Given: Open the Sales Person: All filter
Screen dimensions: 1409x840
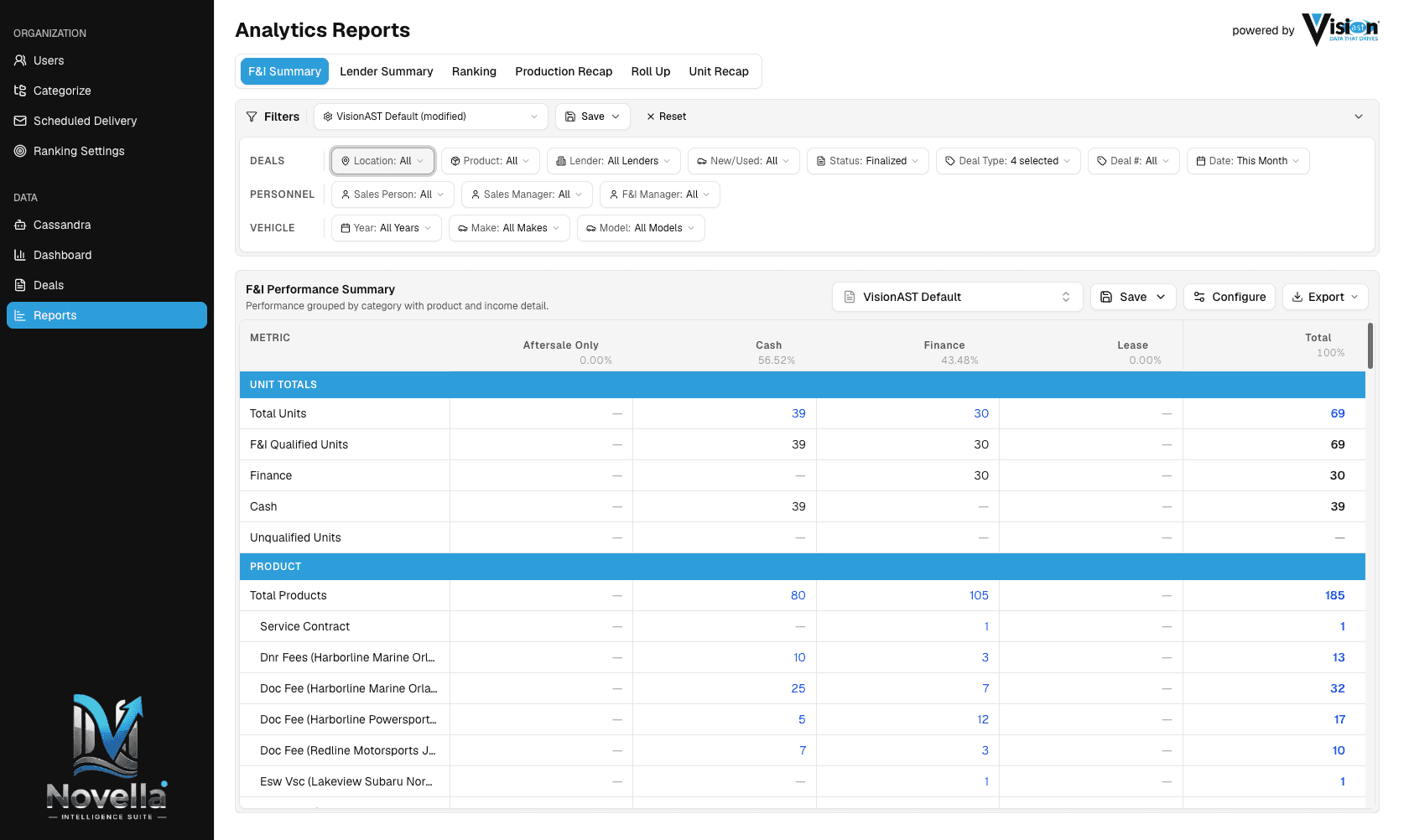Looking at the screenshot, I should (x=393, y=194).
